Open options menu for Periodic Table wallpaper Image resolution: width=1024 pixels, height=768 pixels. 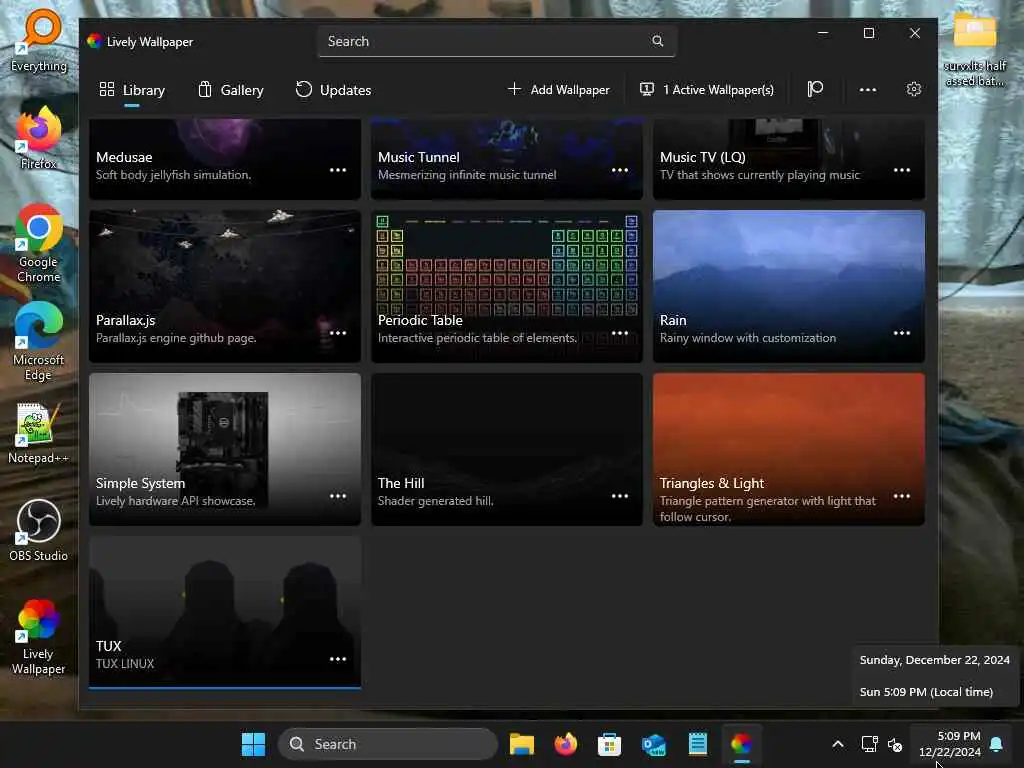620,333
